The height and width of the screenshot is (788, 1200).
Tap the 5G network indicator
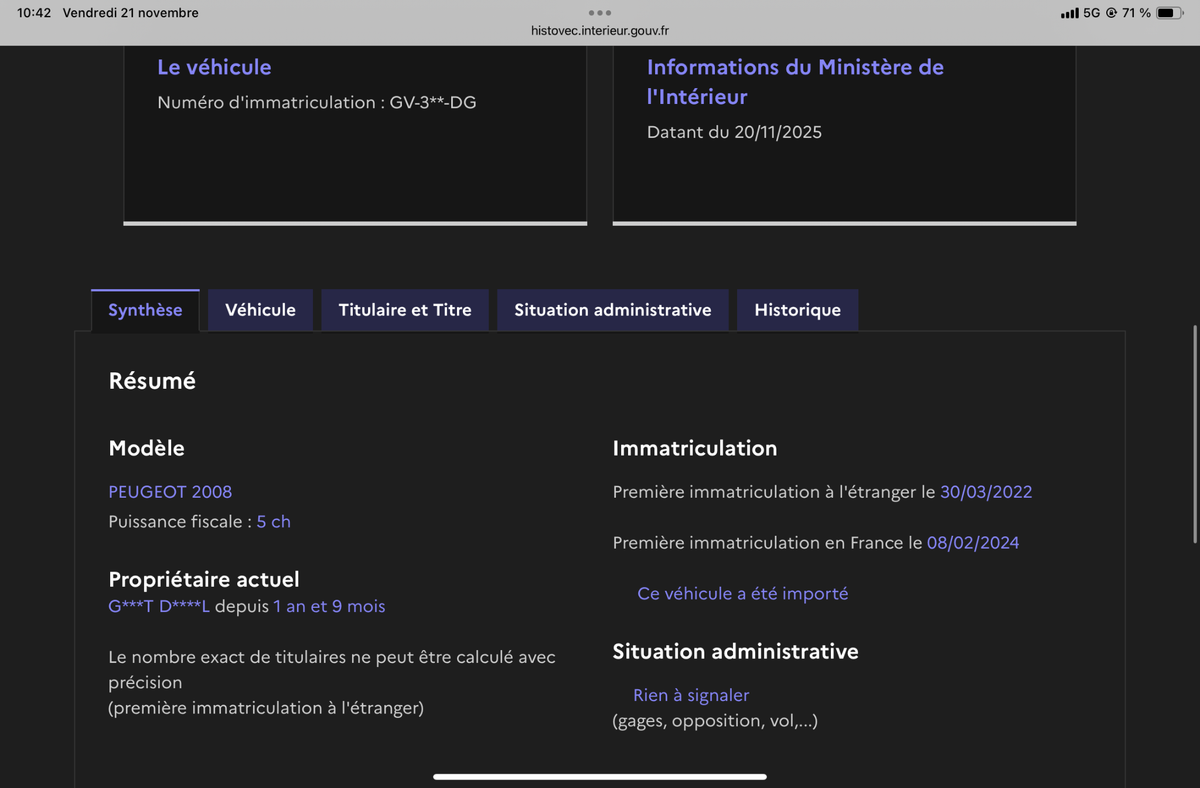click(x=1092, y=13)
